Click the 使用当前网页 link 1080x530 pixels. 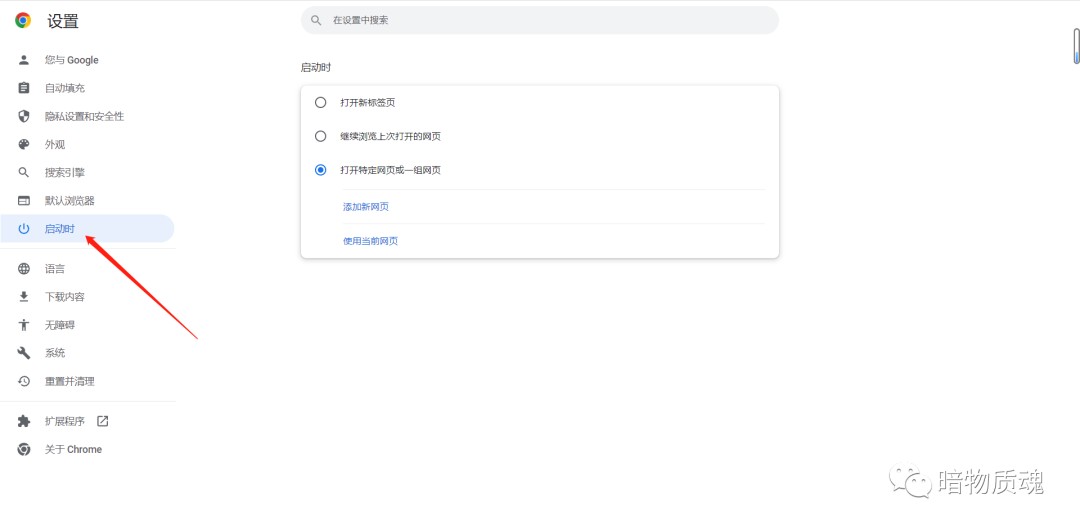(371, 241)
